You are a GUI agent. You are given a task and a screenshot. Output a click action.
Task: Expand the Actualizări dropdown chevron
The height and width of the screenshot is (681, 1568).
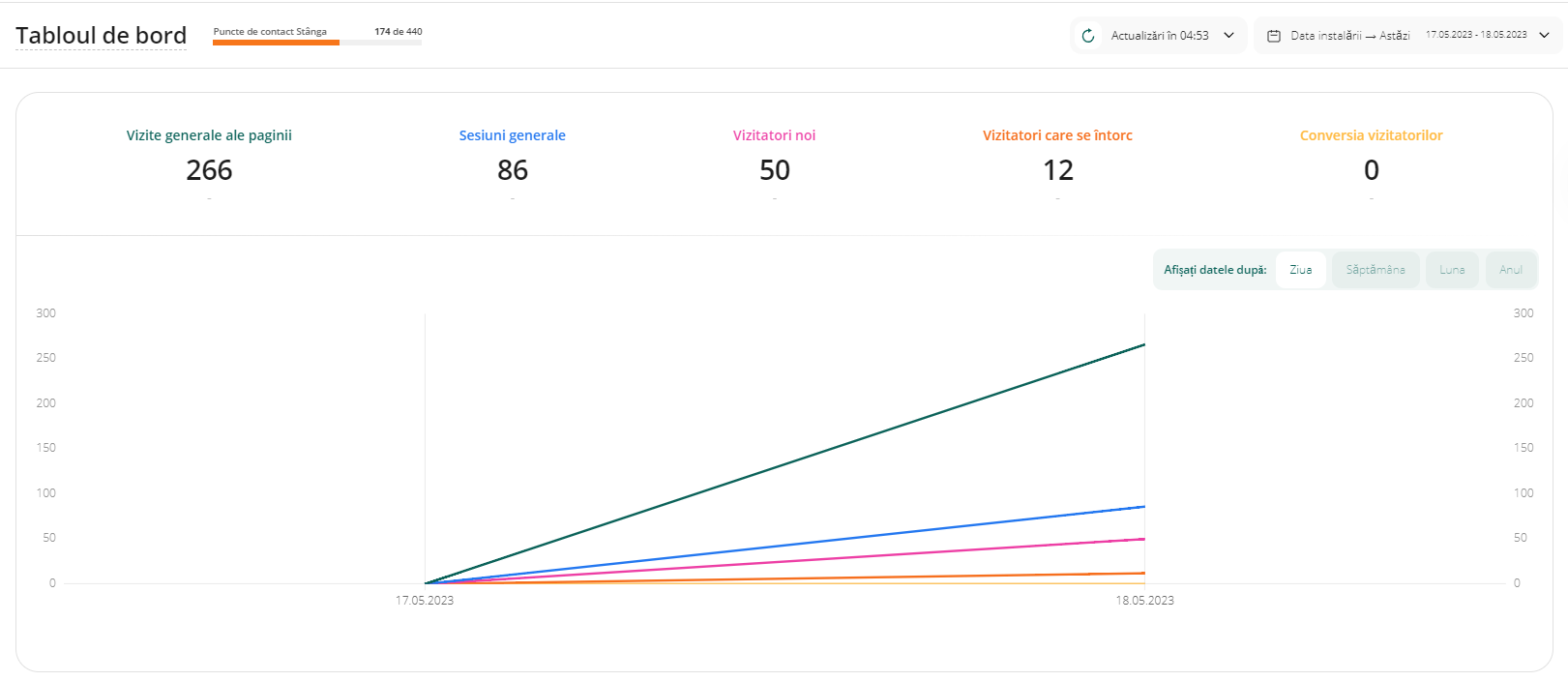pyautogui.click(x=1228, y=36)
